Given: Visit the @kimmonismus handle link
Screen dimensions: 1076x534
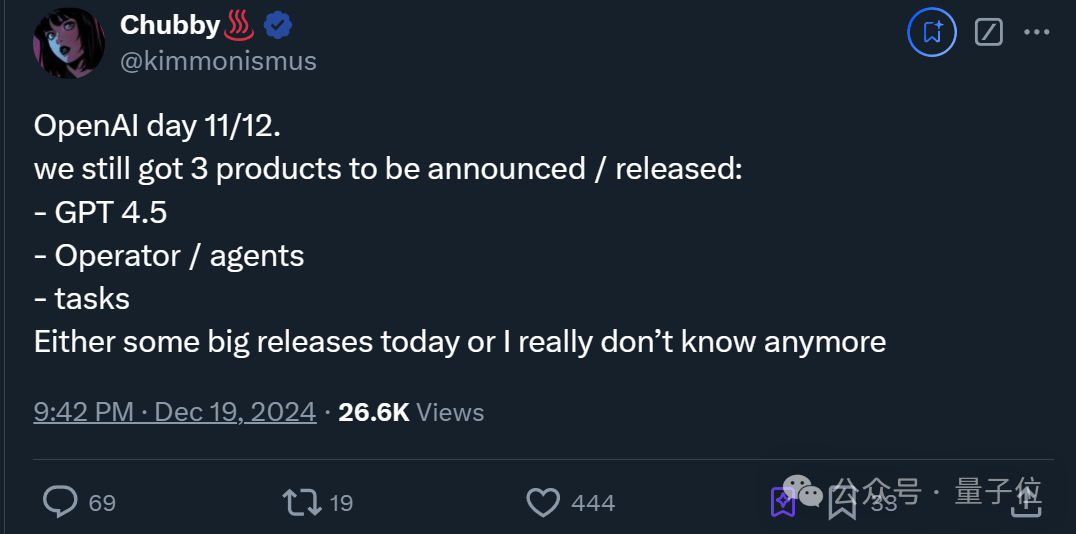Looking at the screenshot, I should (218, 61).
